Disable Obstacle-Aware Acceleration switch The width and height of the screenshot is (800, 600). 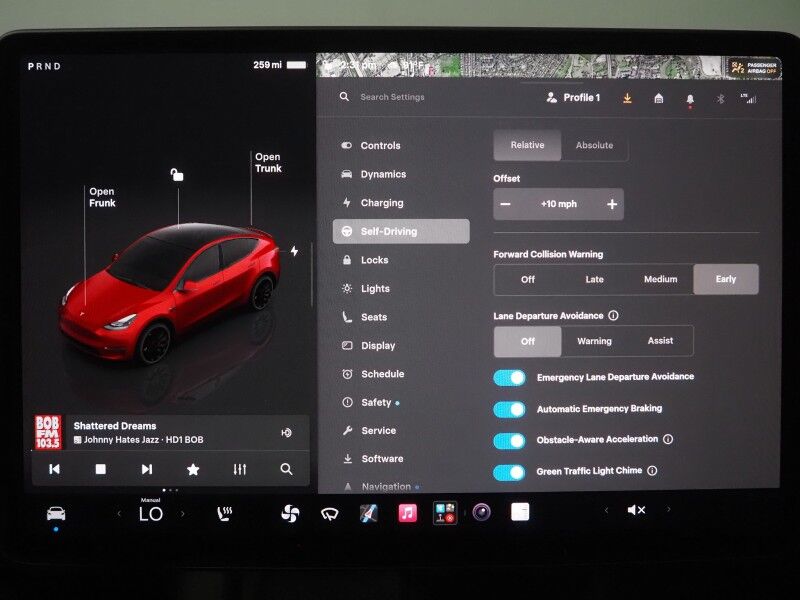point(509,441)
